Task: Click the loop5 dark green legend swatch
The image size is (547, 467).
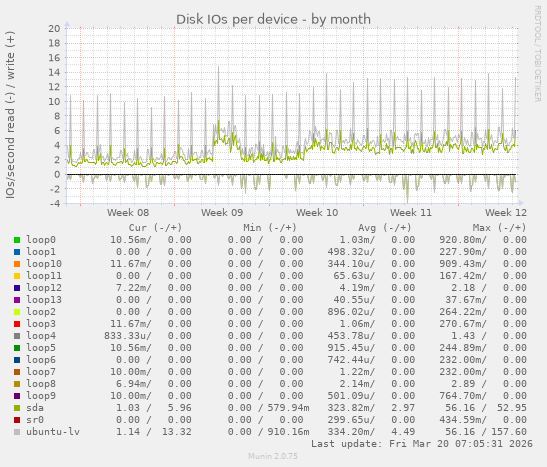Action: (x=17, y=348)
